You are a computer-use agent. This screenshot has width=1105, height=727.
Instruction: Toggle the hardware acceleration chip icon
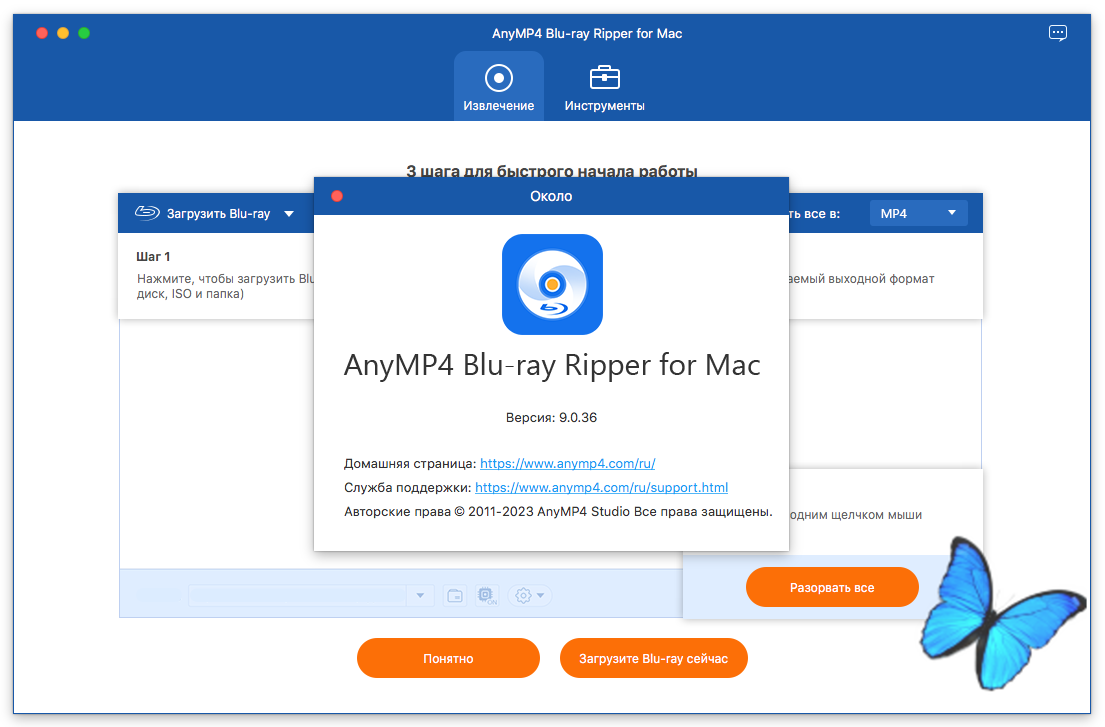coord(487,596)
